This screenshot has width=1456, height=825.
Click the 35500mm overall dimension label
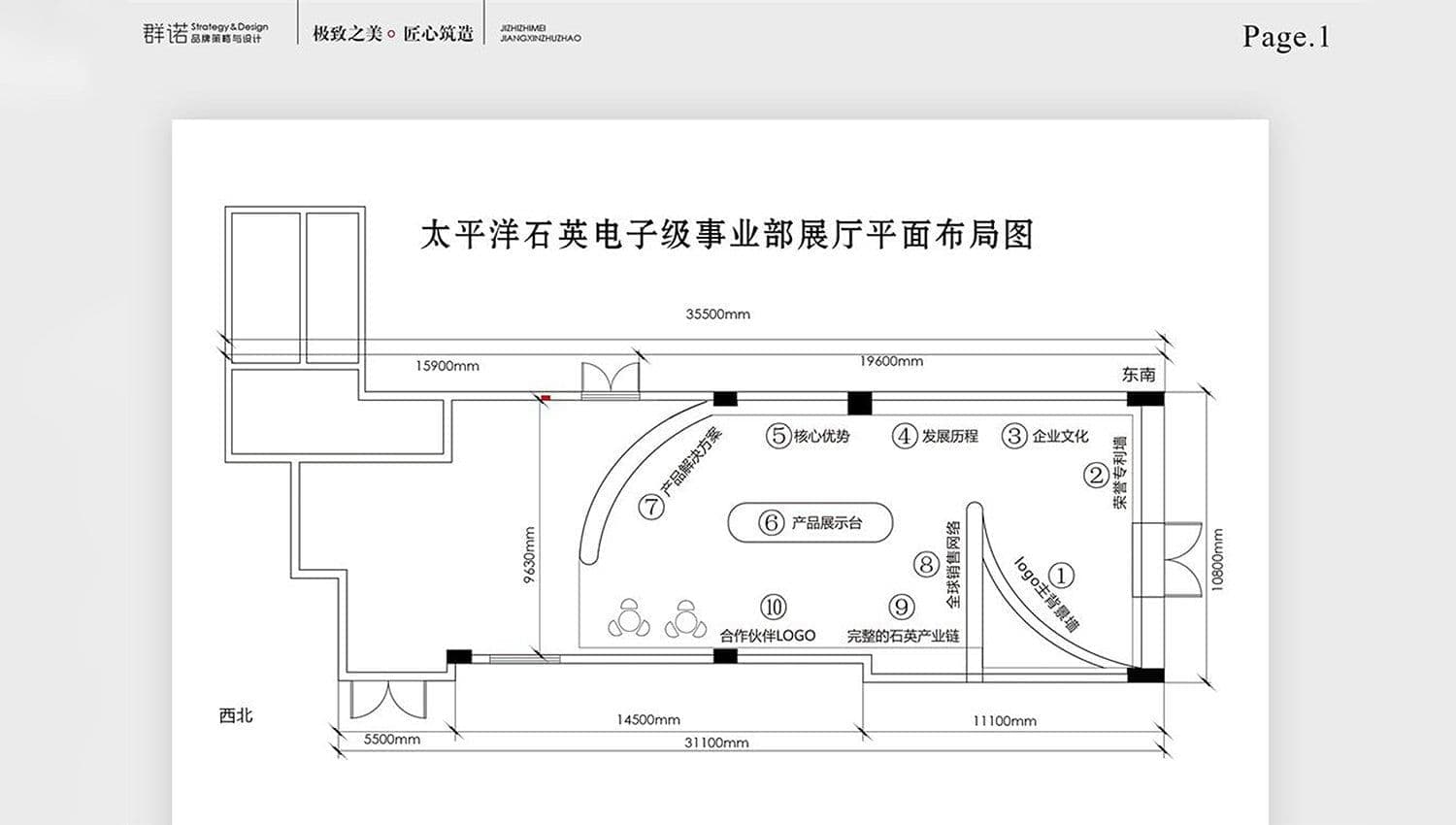tap(718, 313)
